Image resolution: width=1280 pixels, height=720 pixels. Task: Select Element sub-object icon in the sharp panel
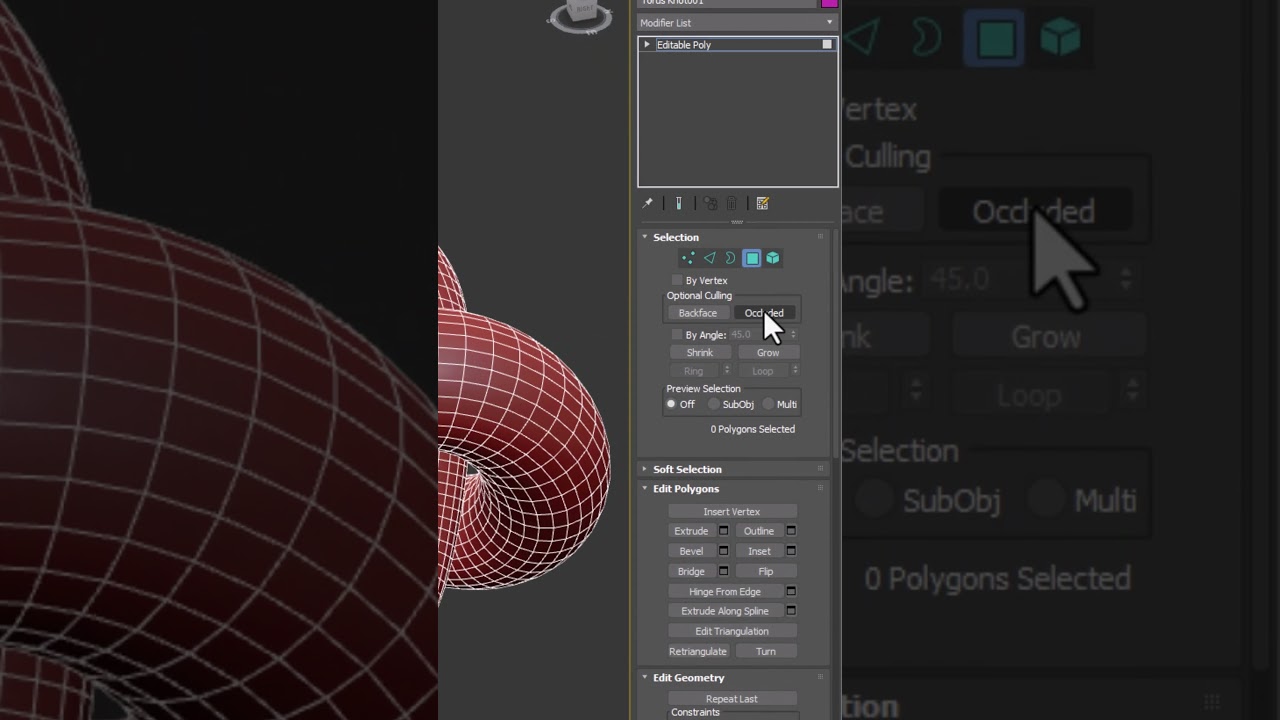773,258
